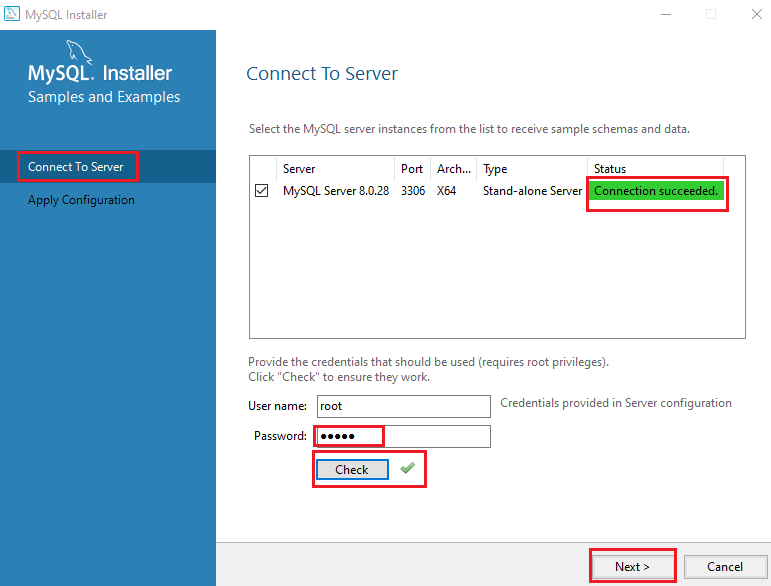The image size is (771, 586).
Task: Click the Server column header
Action: pos(336,169)
